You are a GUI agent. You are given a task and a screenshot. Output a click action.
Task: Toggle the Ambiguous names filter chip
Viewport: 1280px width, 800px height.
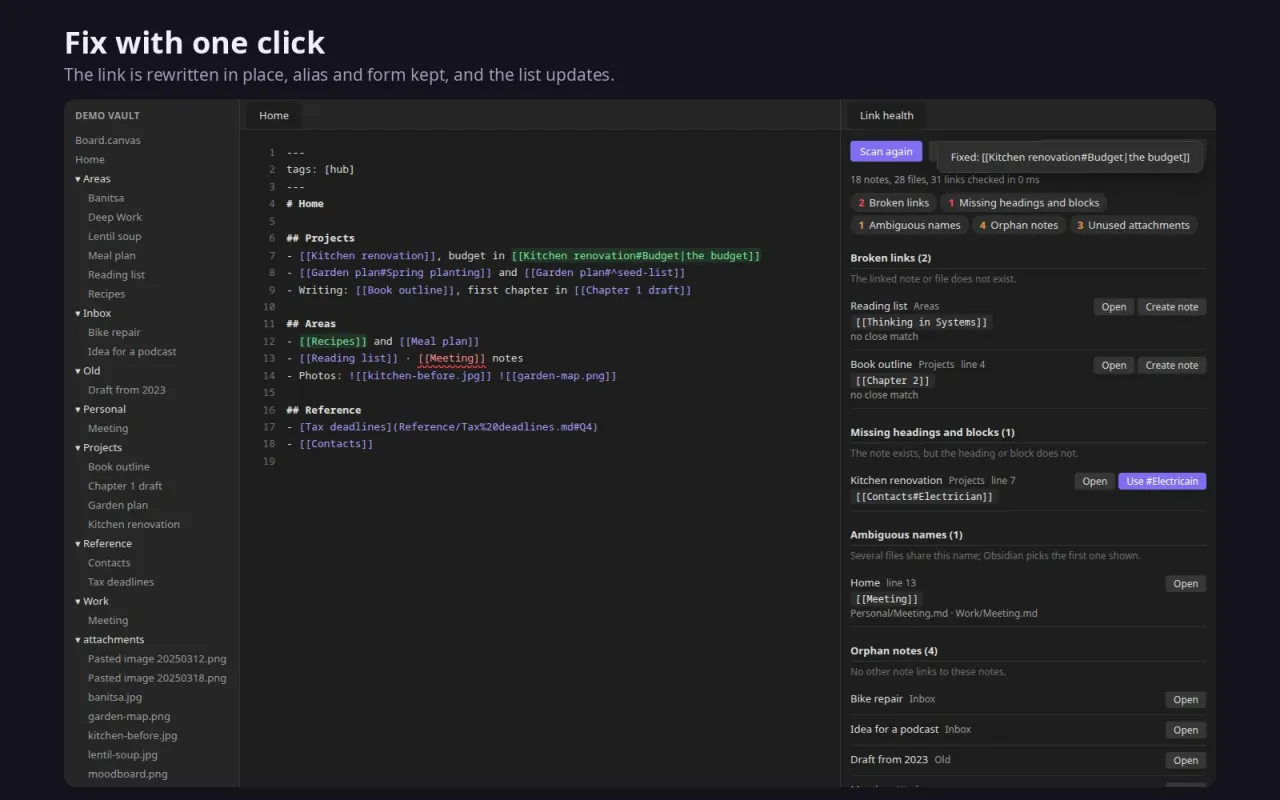point(909,225)
